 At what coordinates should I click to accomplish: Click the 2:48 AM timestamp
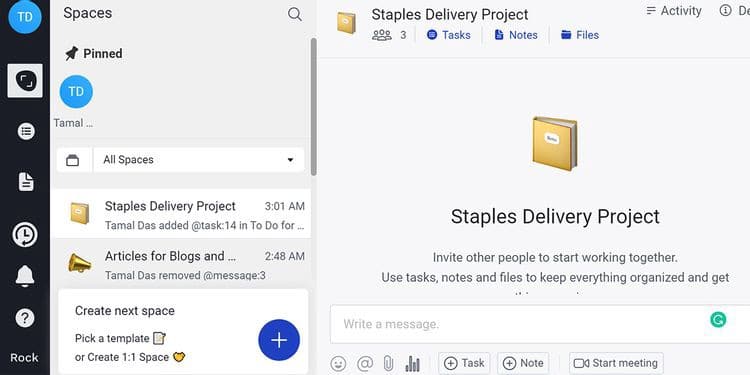click(x=285, y=256)
